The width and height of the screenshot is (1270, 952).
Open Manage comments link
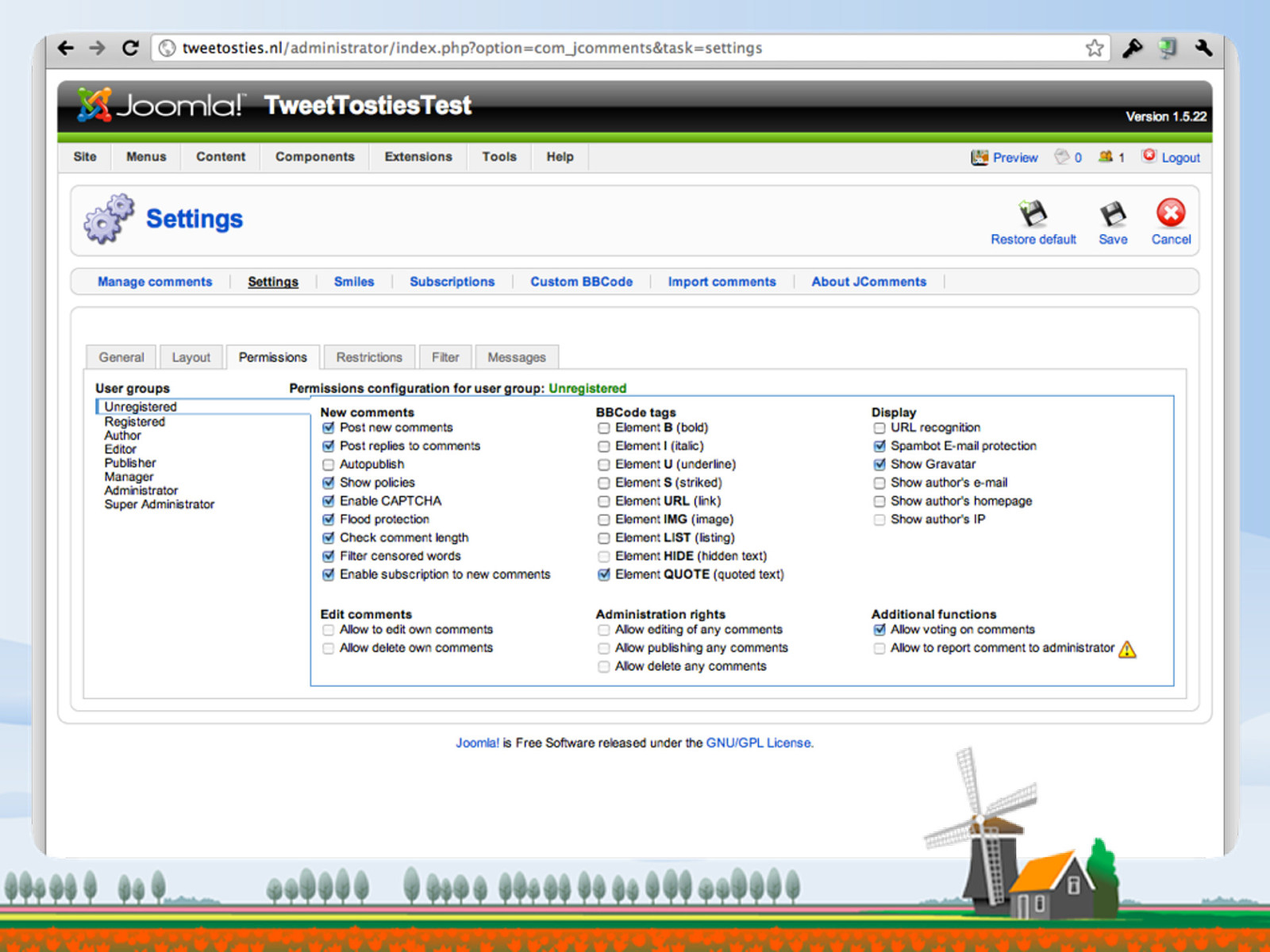[x=155, y=282]
